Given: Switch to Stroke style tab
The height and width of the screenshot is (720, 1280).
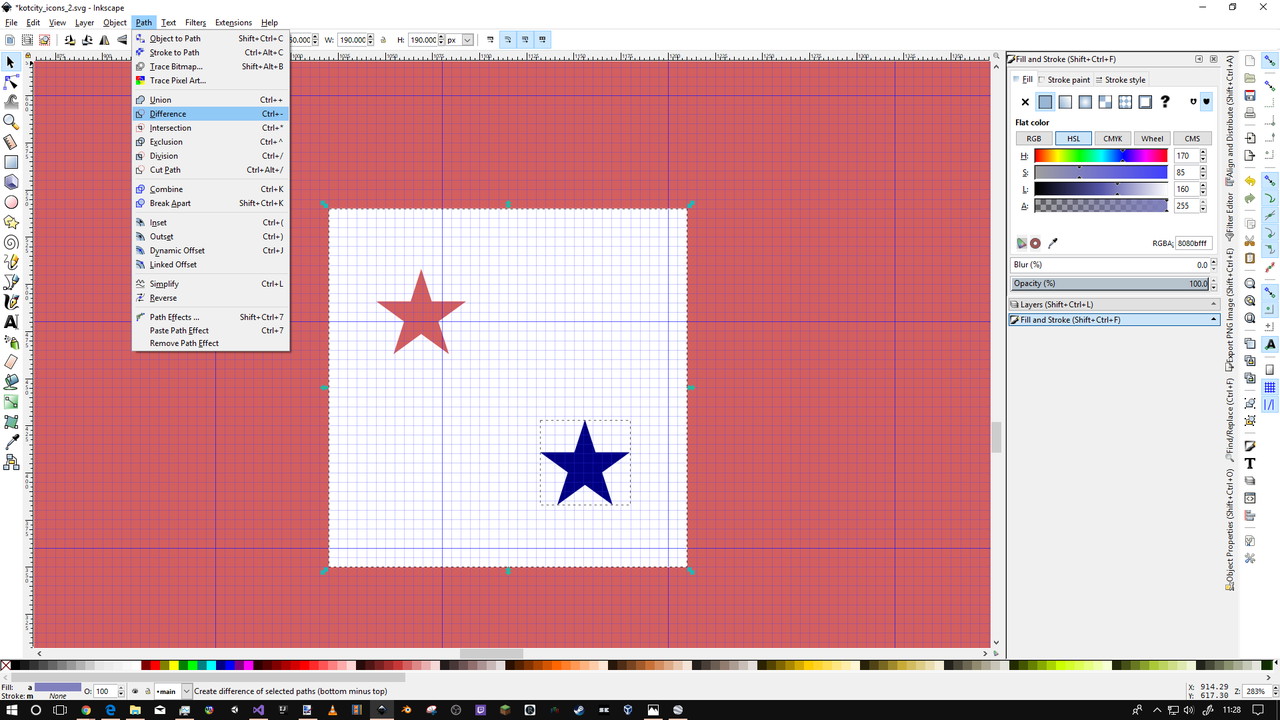Looking at the screenshot, I should (1122, 80).
